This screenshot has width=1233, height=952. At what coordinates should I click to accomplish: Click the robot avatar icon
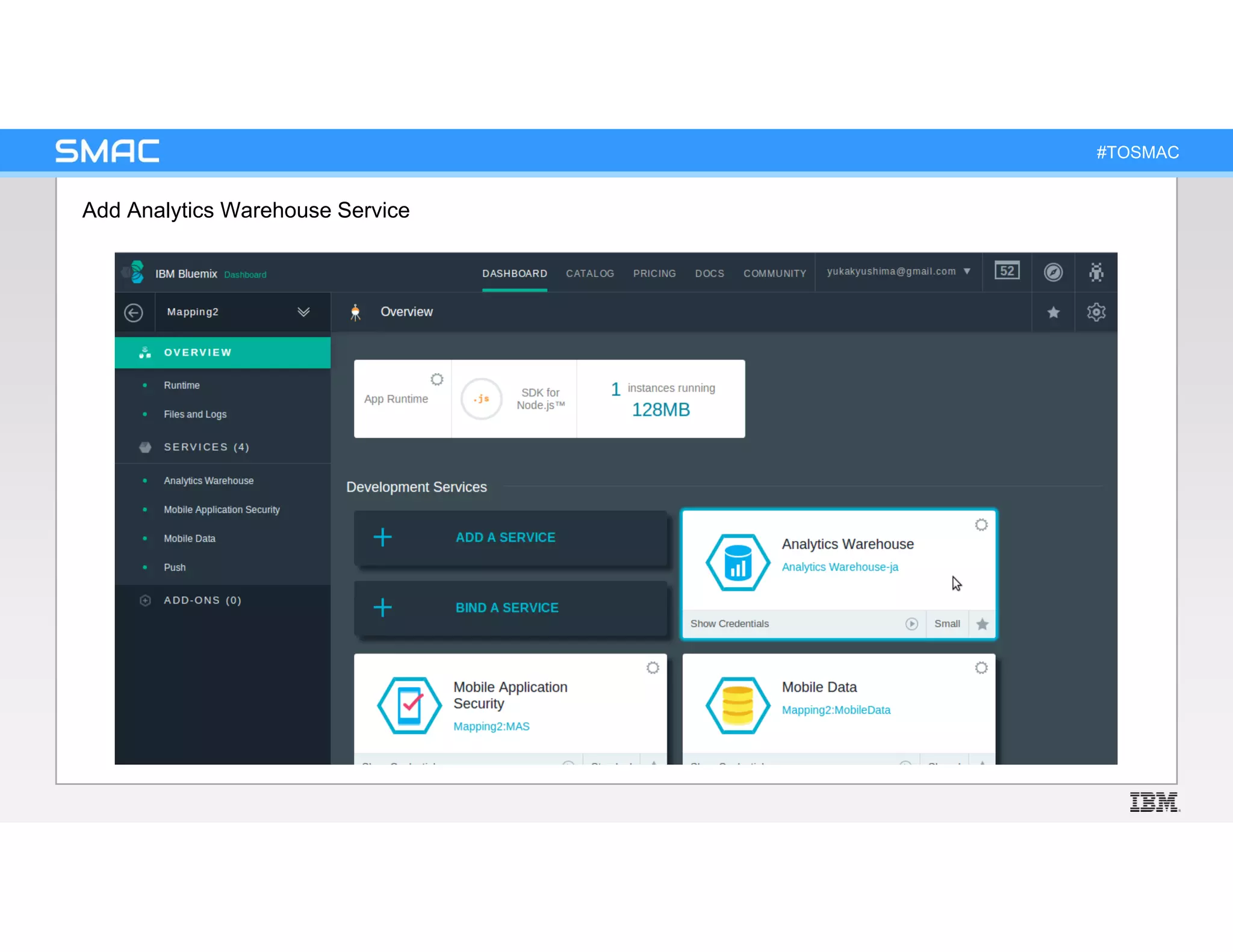[x=1096, y=272]
